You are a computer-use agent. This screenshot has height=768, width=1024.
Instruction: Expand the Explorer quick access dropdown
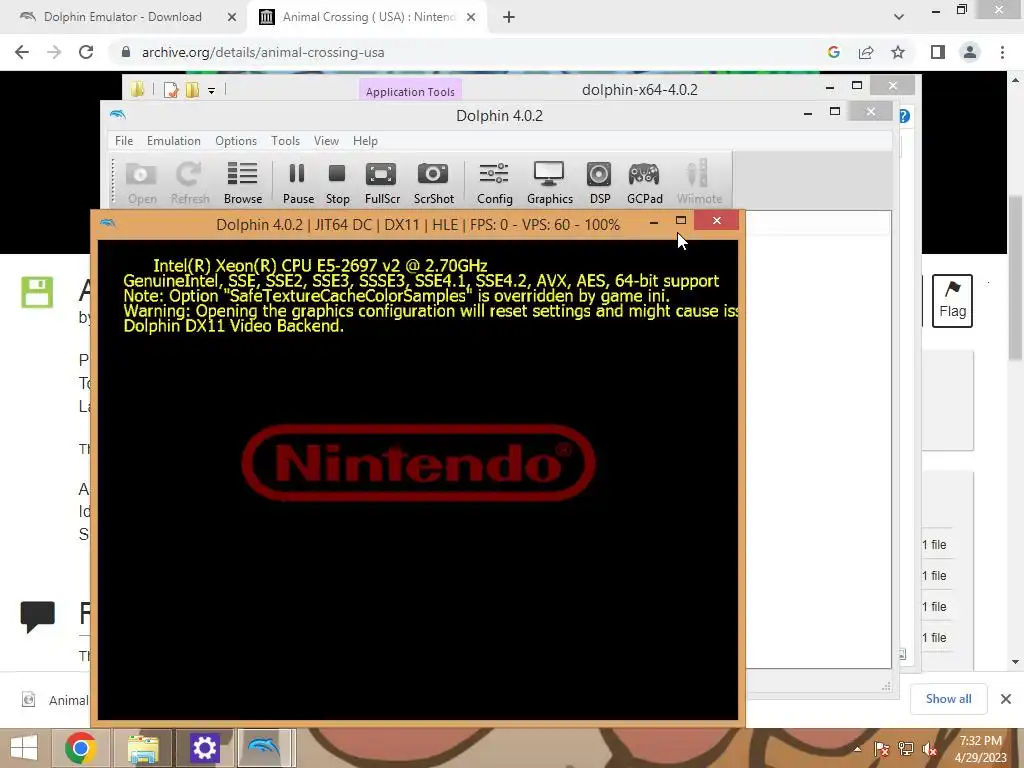pos(212,91)
